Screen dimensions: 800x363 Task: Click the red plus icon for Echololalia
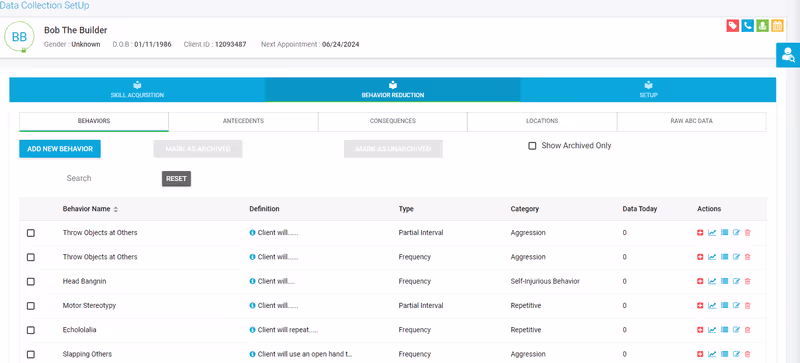click(x=700, y=330)
